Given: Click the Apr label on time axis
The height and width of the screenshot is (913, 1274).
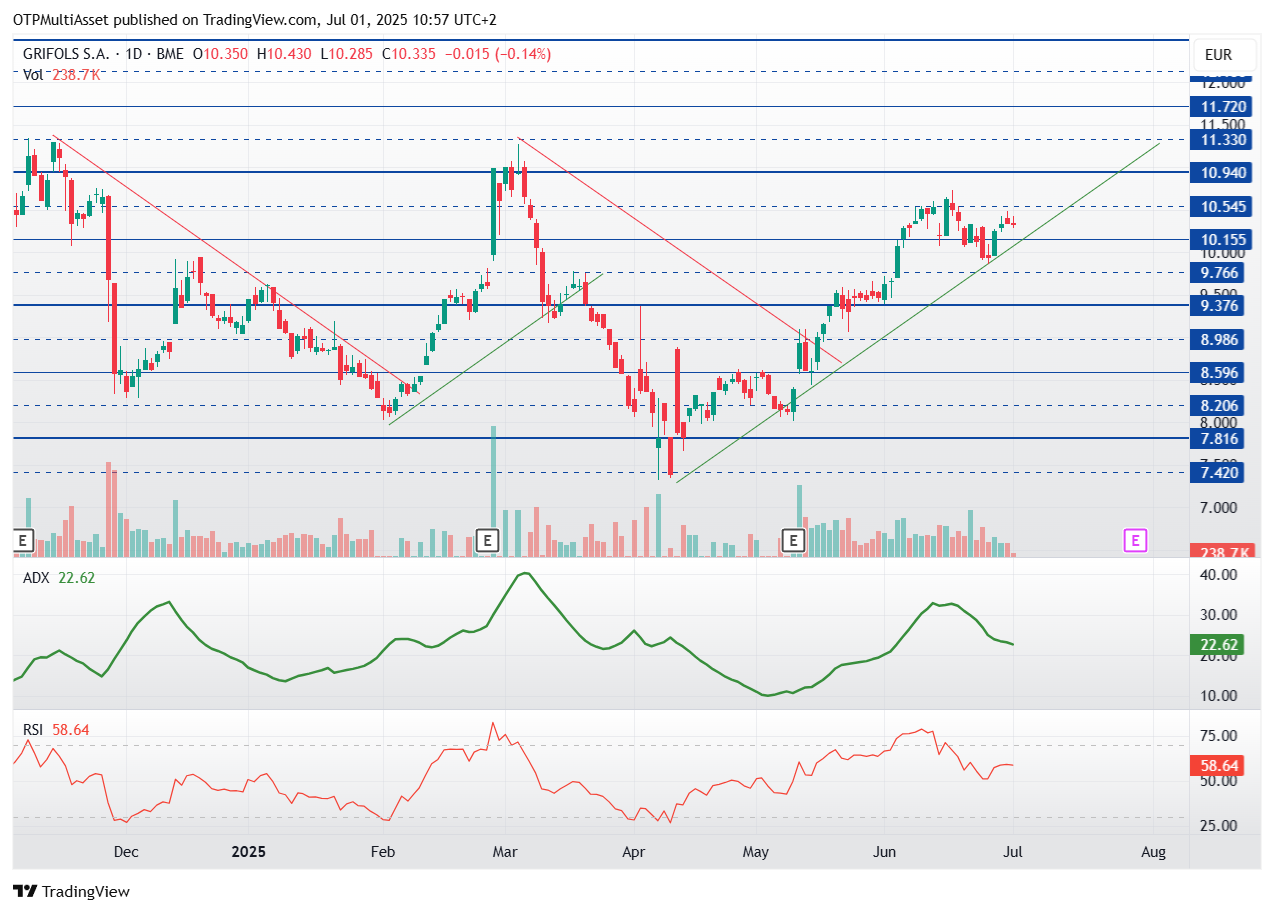Looking at the screenshot, I should pyautogui.click(x=633, y=852).
